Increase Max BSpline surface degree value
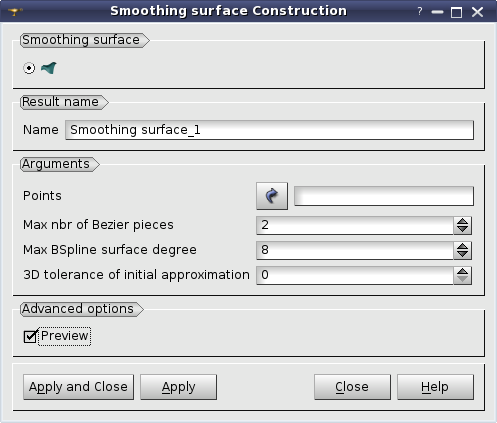497x423 pixels. click(462, 246)
